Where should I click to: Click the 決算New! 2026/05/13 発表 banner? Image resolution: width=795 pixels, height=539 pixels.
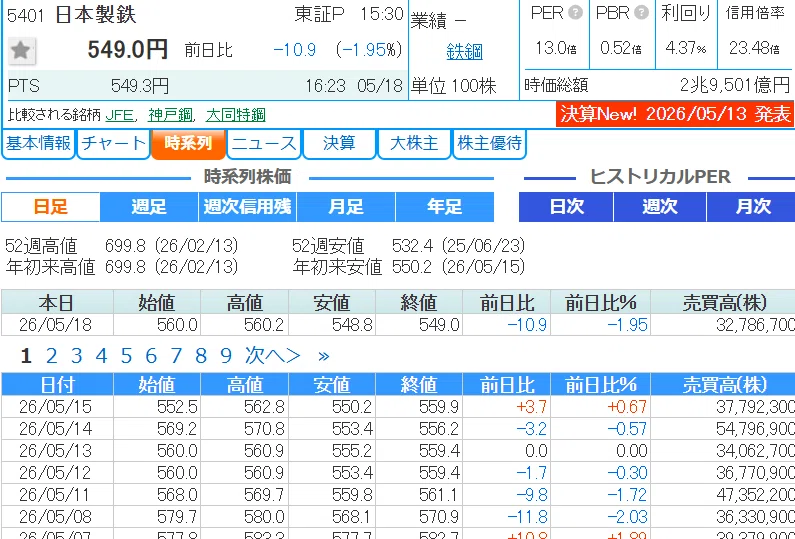pos(675,114)
